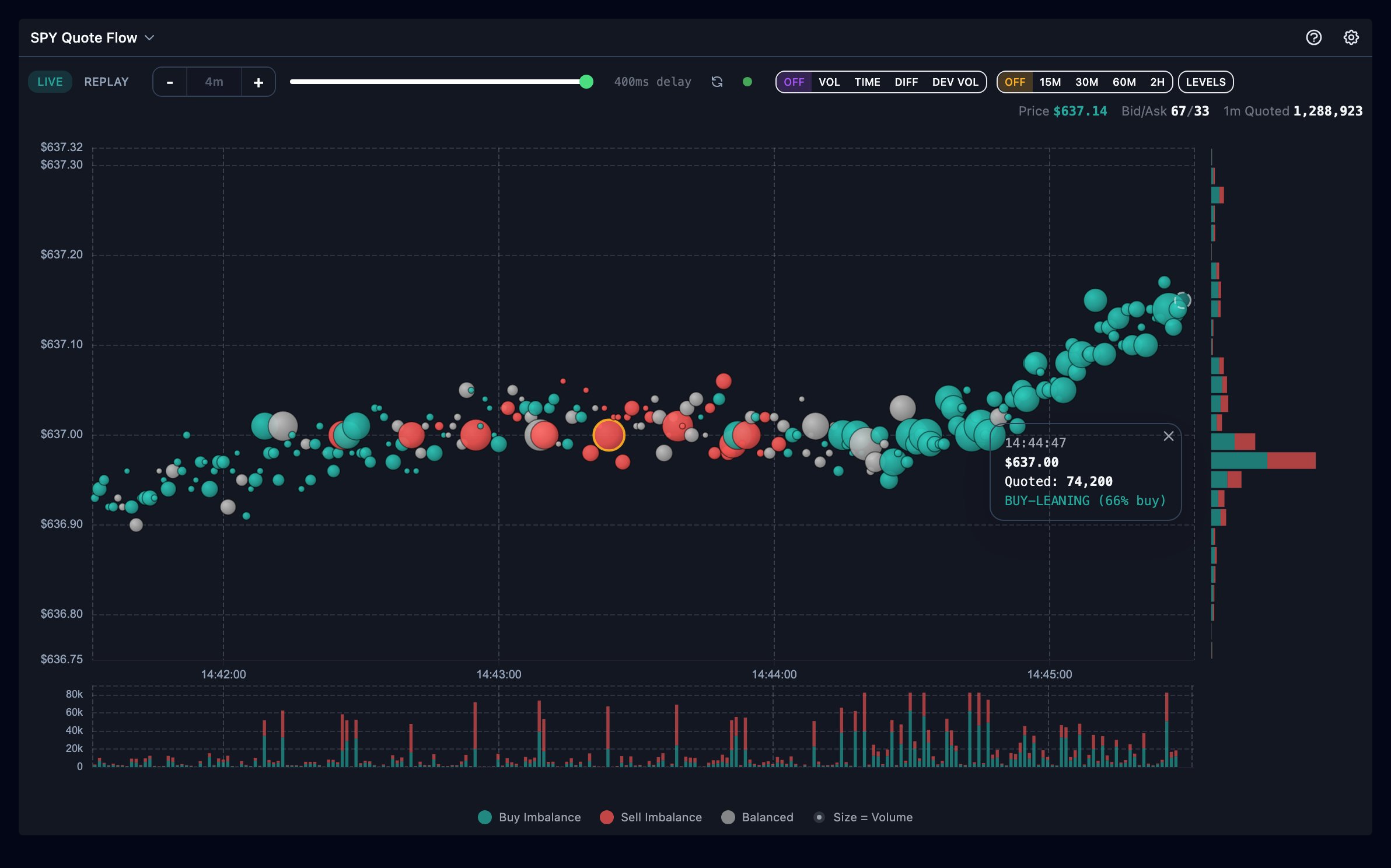Screen dimensions: 1391x868
Task: Increase time window with plus button
Action: (x=258, y=82)
